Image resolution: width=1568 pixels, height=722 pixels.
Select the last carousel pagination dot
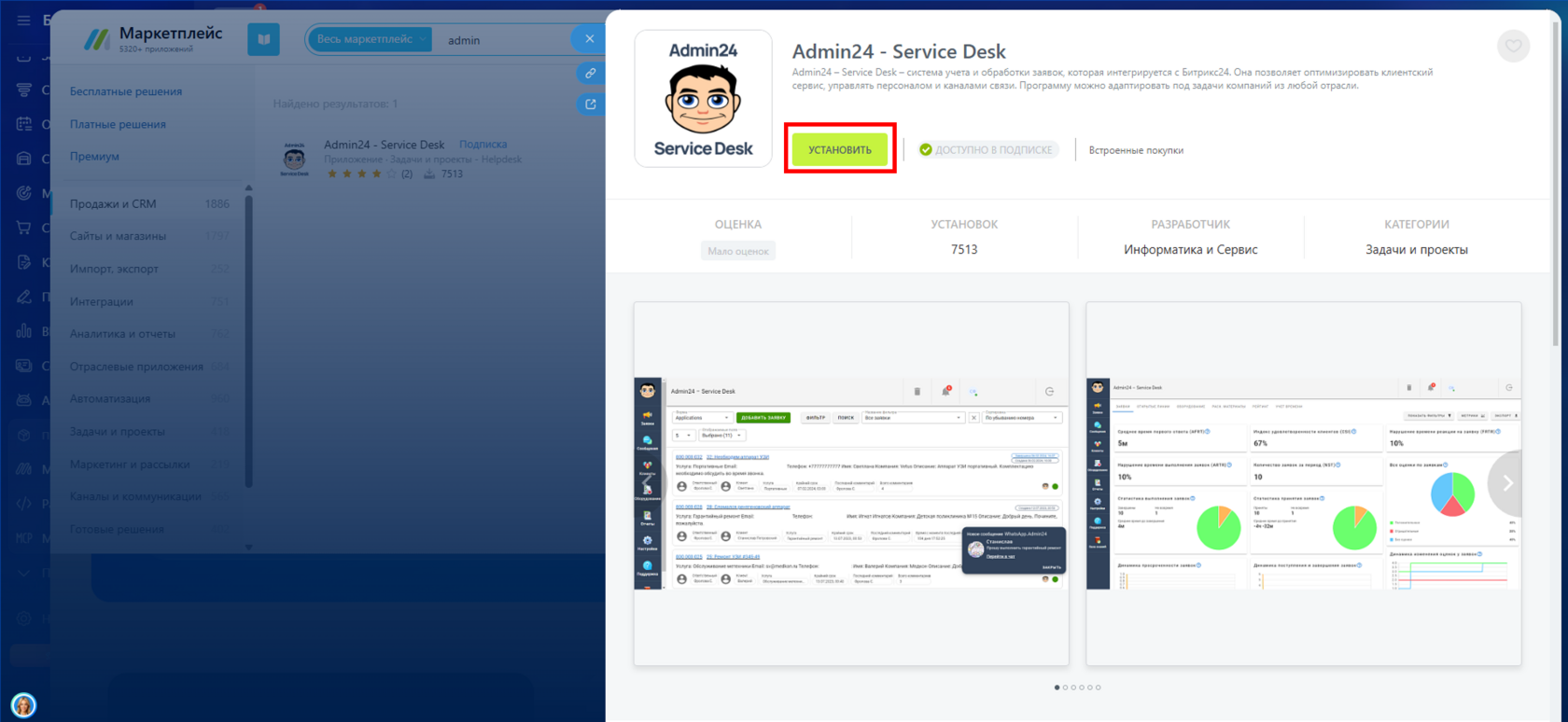click(x=1098, y=687)
